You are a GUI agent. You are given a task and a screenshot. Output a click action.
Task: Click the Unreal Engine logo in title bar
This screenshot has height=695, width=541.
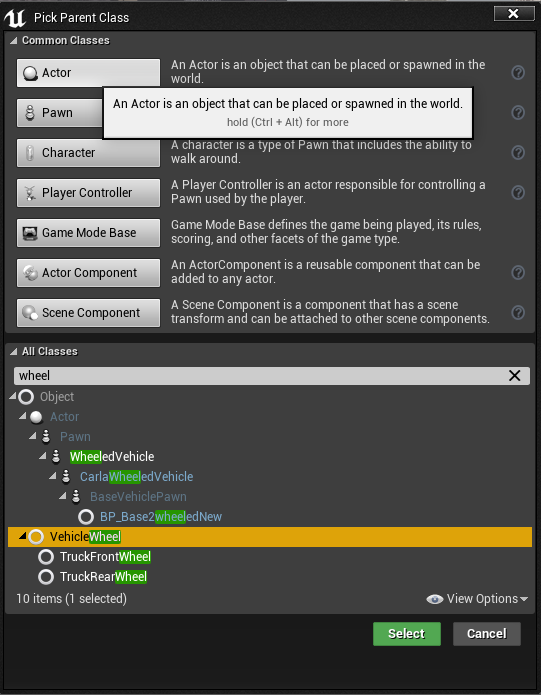pyautogui.click(x=15, y=18)
